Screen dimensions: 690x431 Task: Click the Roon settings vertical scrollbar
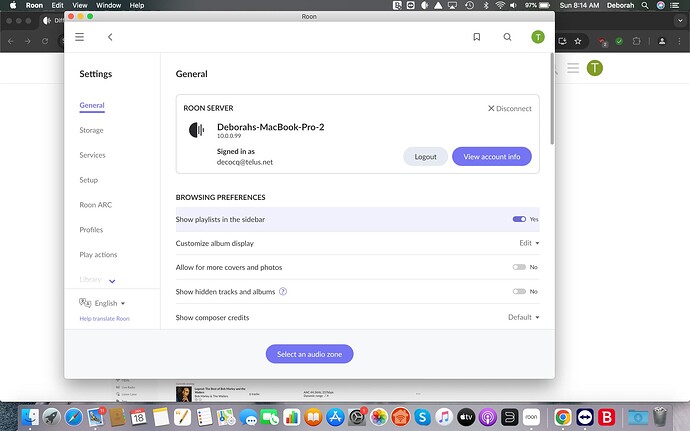coord(552,99)
